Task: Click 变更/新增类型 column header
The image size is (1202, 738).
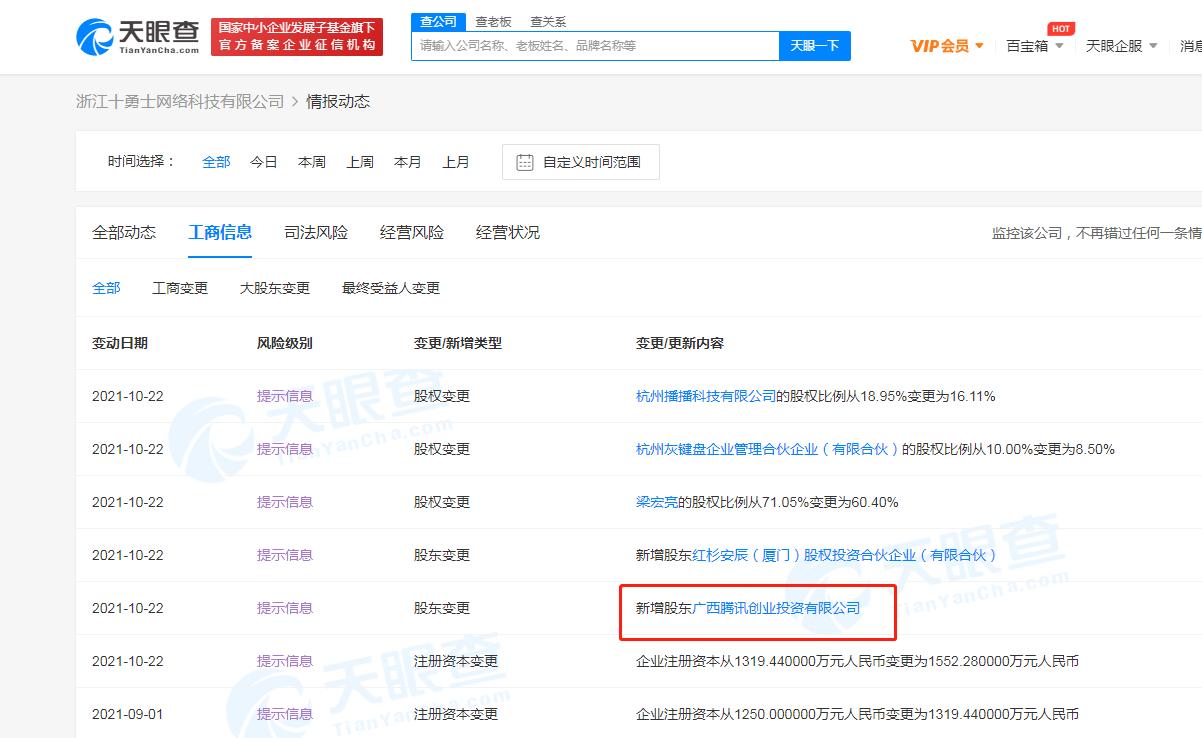Action: tap(458, 343)
